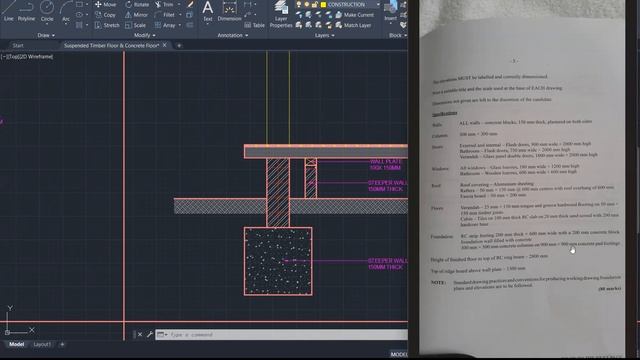This screenshot has height=360, width=640.
Task: Use the Copy command in Modify
Action: pyautogui.click(x=105, y=15)
